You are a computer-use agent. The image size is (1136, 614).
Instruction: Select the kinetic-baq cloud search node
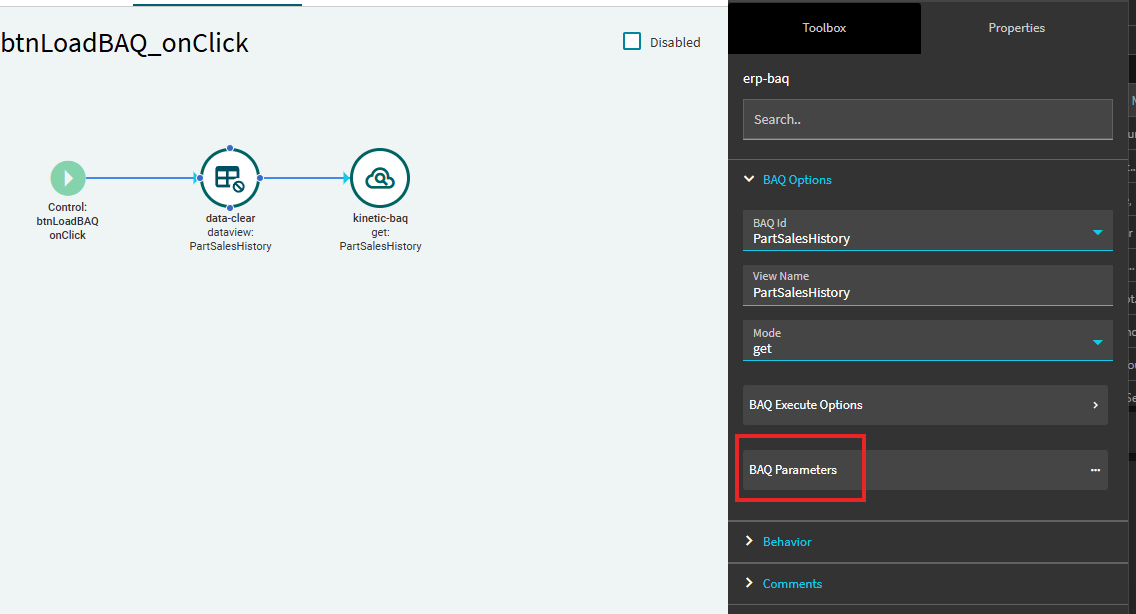[380, 178]
